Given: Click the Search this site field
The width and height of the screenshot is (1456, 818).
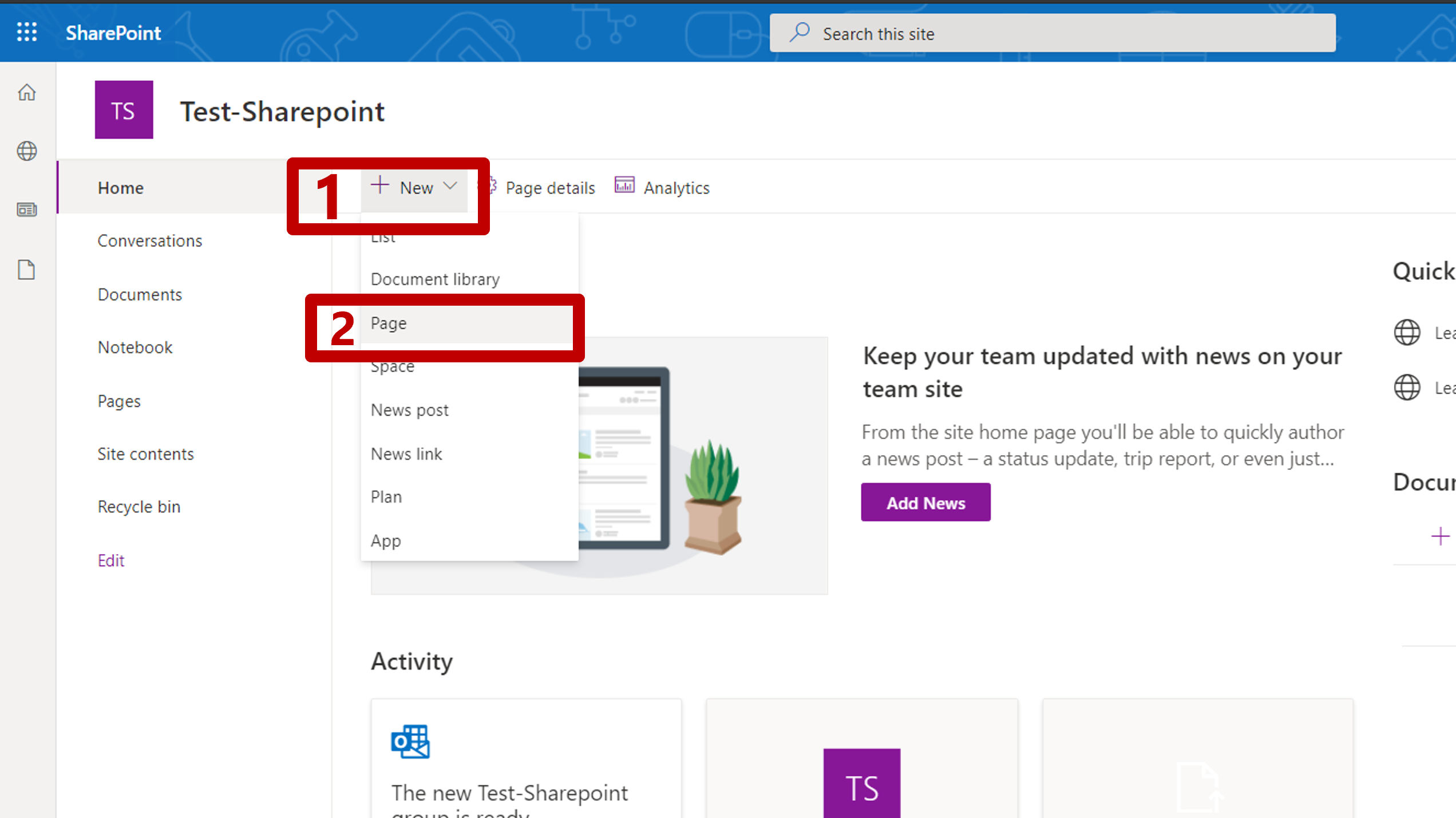Looking at the screenshot, I should point(1052,34).
